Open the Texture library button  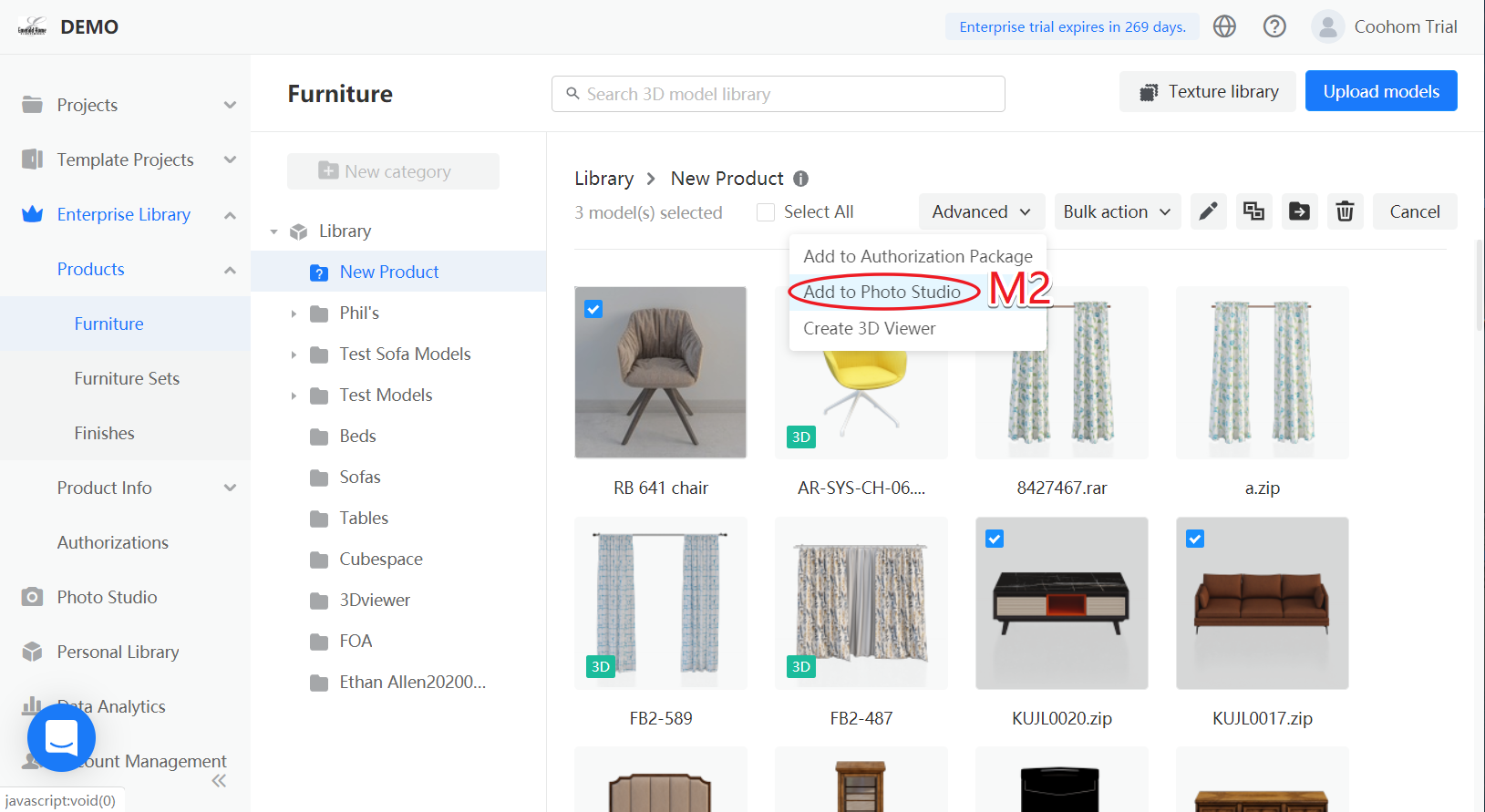(1207, 91)
